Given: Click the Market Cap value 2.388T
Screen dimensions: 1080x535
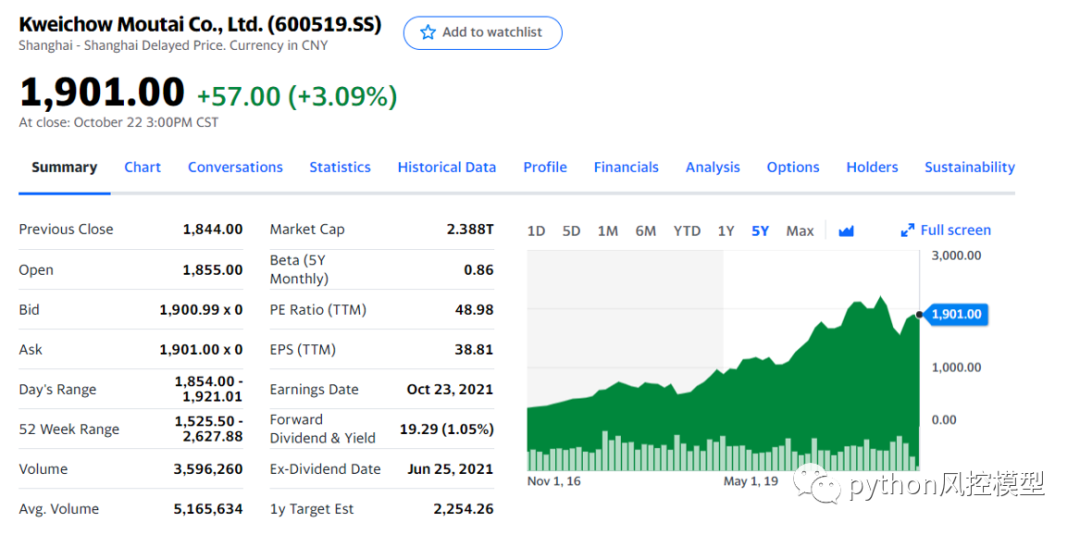Looking at the screenshot, I should click(x=470, y=229).
